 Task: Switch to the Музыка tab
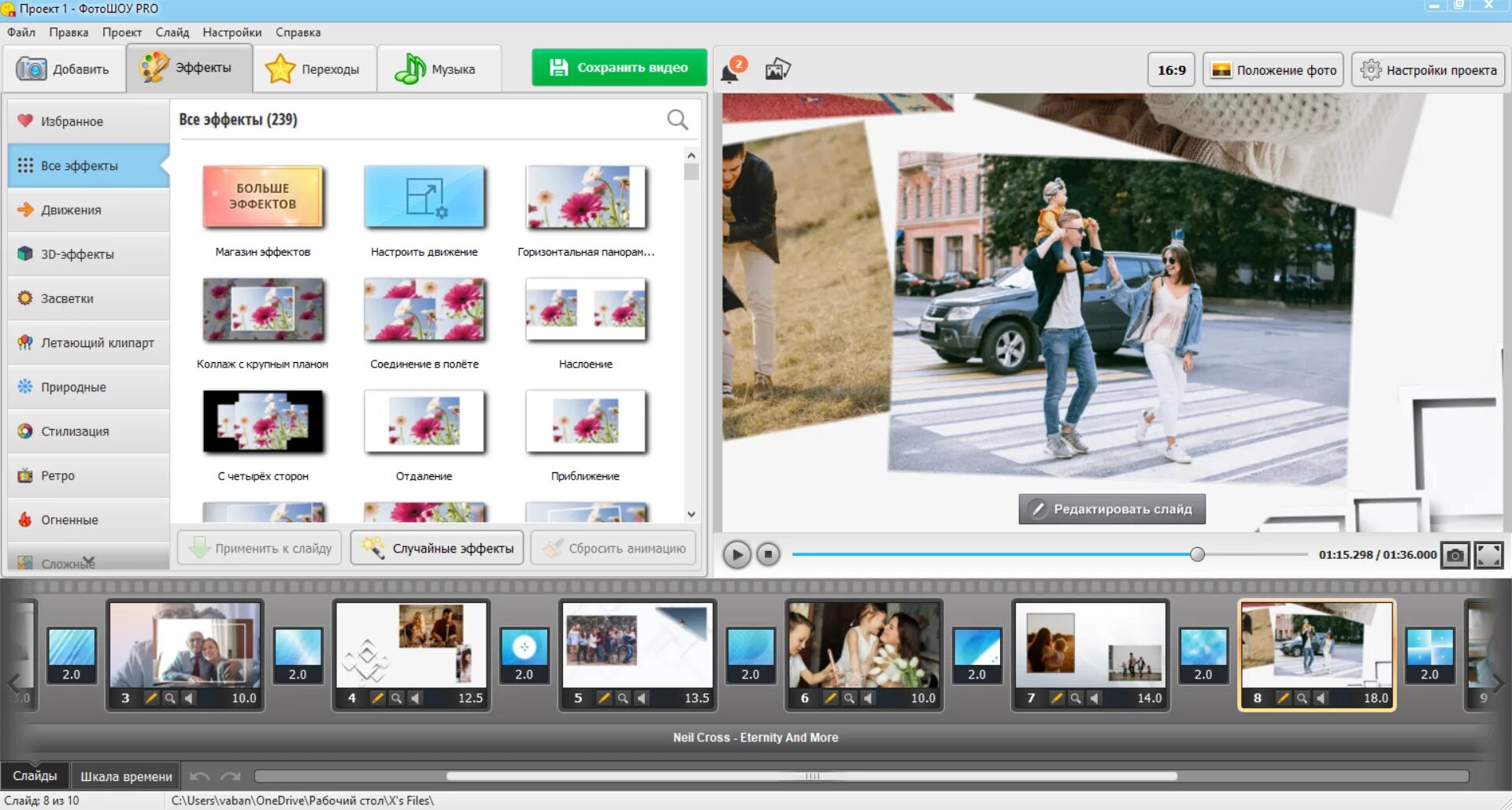[439, 69]
